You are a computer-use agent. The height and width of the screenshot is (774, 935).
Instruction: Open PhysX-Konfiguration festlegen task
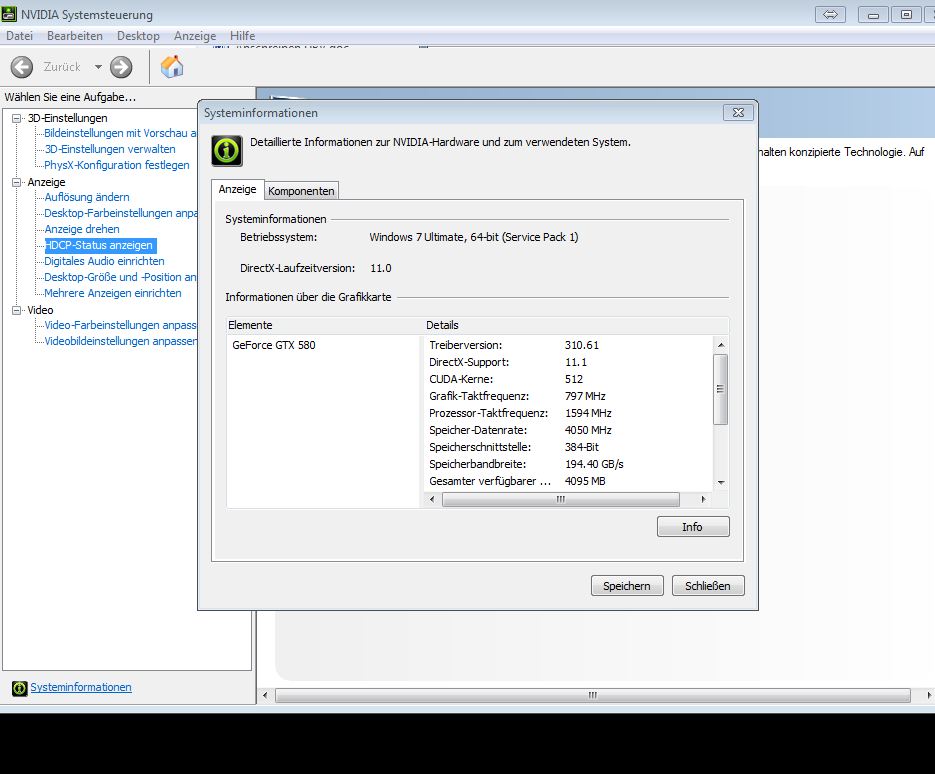click(117, 165)
